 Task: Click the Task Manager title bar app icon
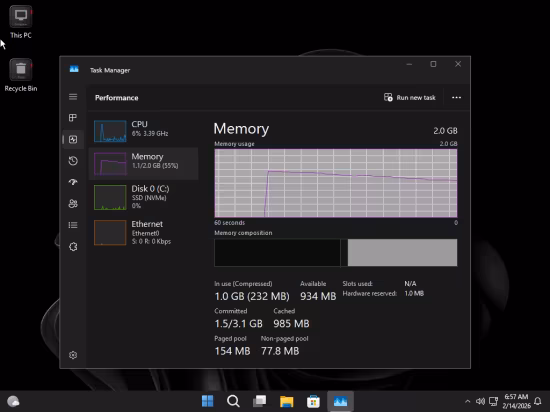pos(74,69)
